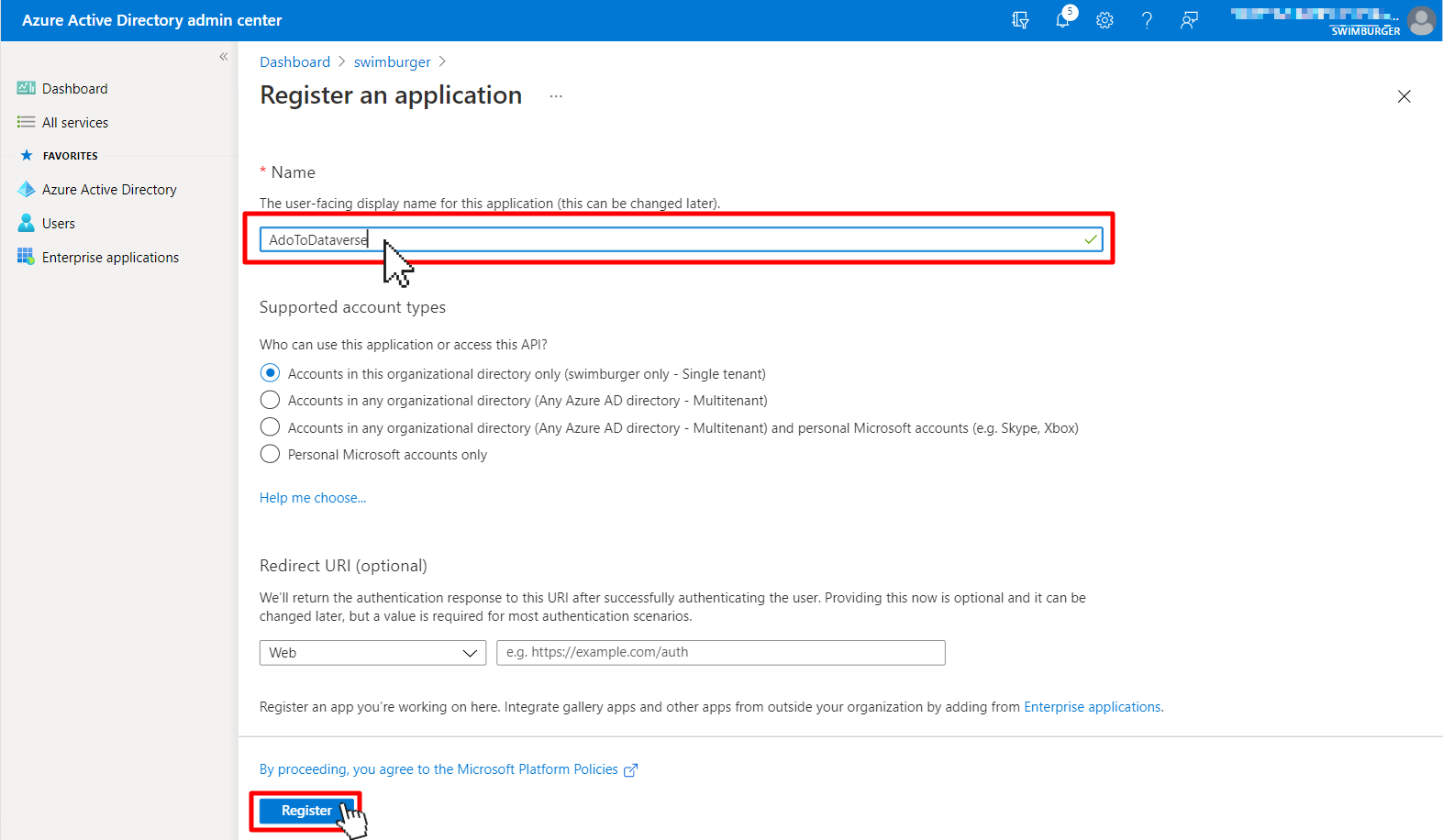
Task: Click the FAVORITES star icon
Action: tap(27, 156)
